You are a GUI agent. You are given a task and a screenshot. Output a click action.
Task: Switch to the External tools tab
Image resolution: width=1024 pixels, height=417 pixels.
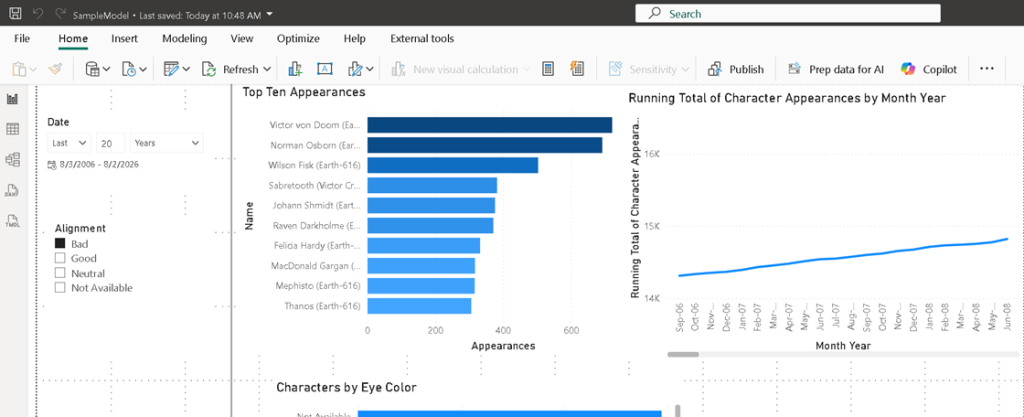click(x=422, y=39)
